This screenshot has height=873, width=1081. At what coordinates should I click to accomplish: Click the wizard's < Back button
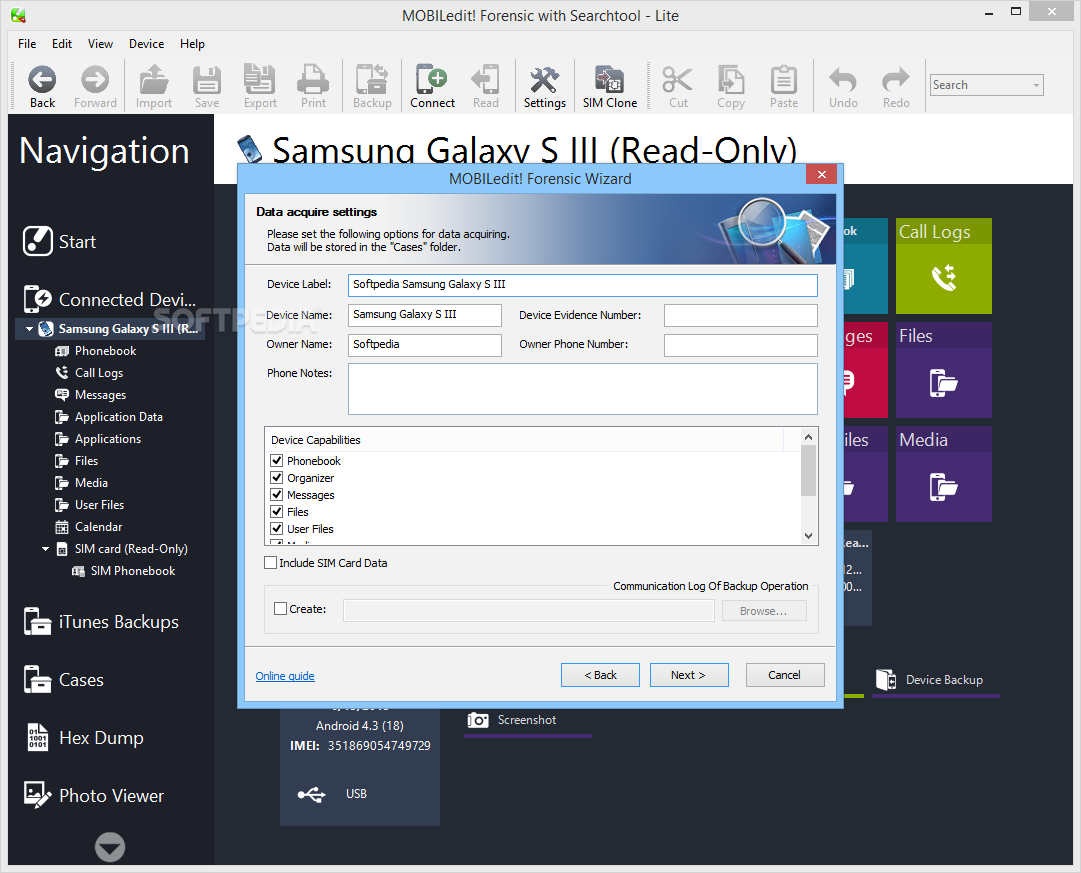click(600, 675)
